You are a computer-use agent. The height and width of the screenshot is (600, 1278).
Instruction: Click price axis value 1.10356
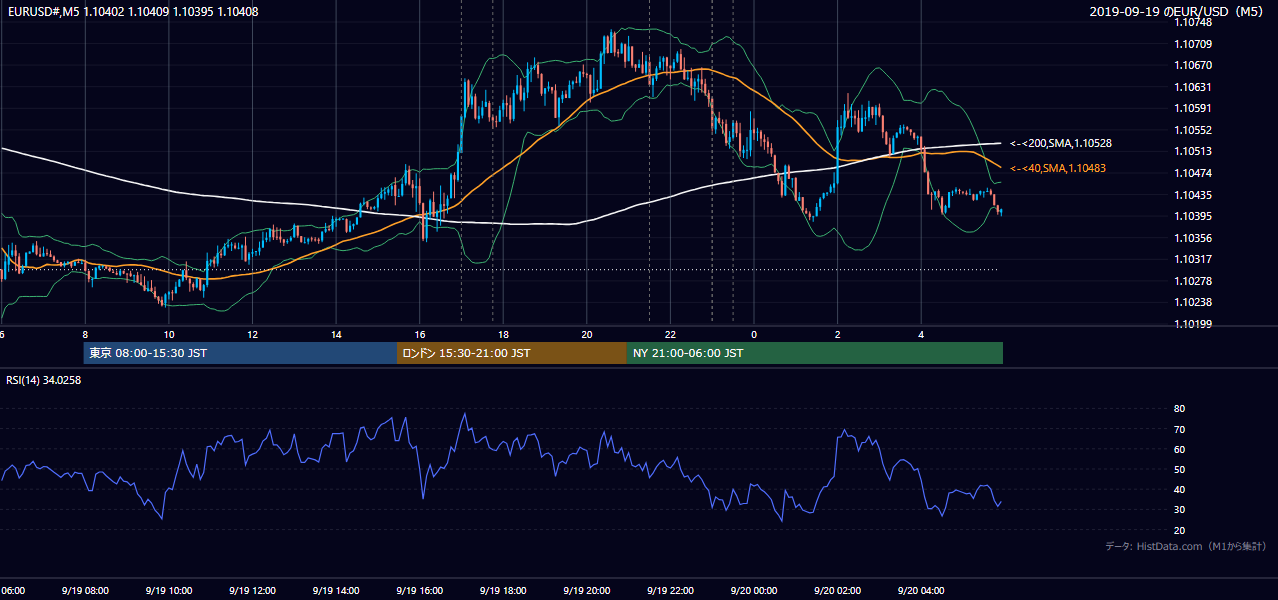(x=1192, y=238)
